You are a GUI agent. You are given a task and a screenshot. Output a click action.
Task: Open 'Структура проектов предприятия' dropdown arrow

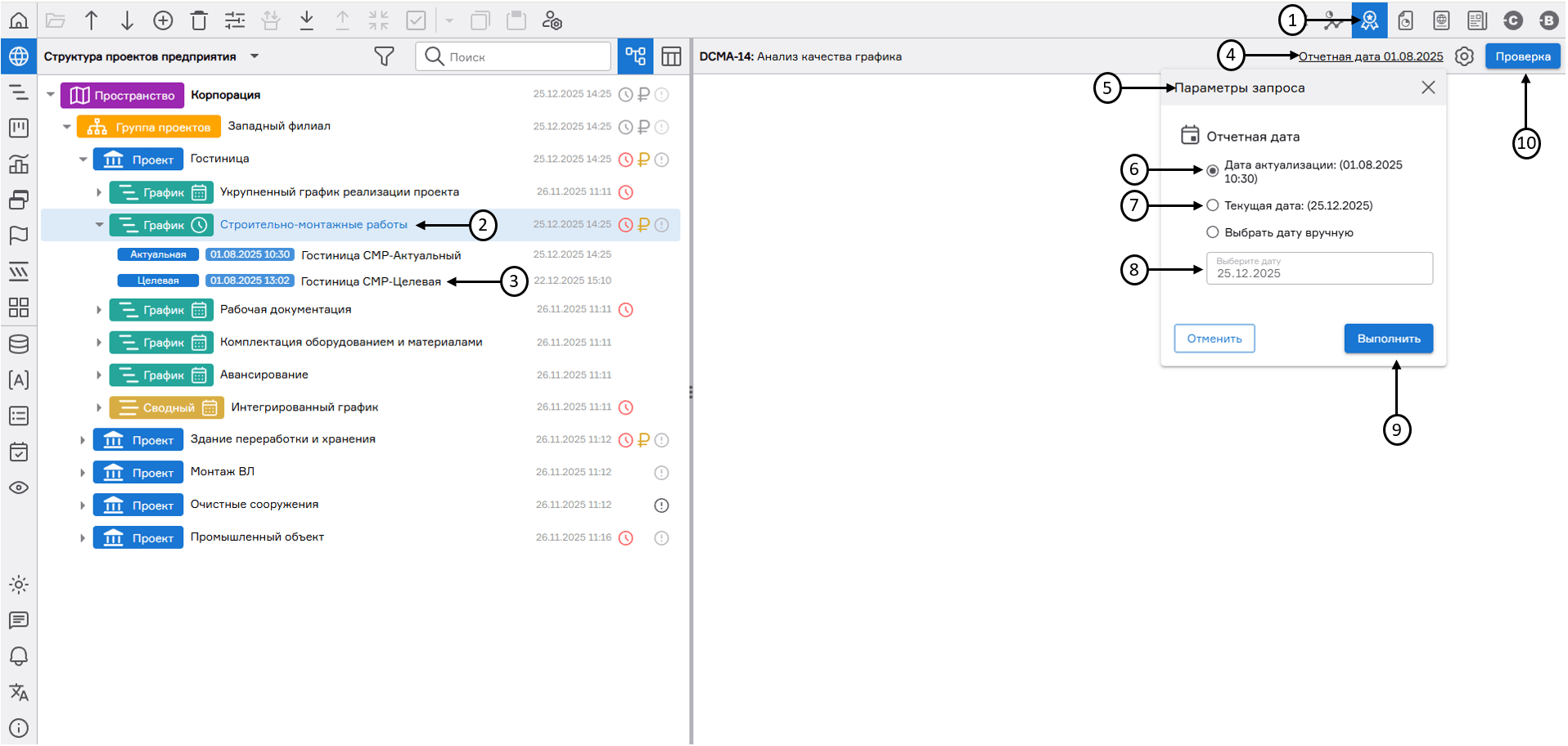255,56
